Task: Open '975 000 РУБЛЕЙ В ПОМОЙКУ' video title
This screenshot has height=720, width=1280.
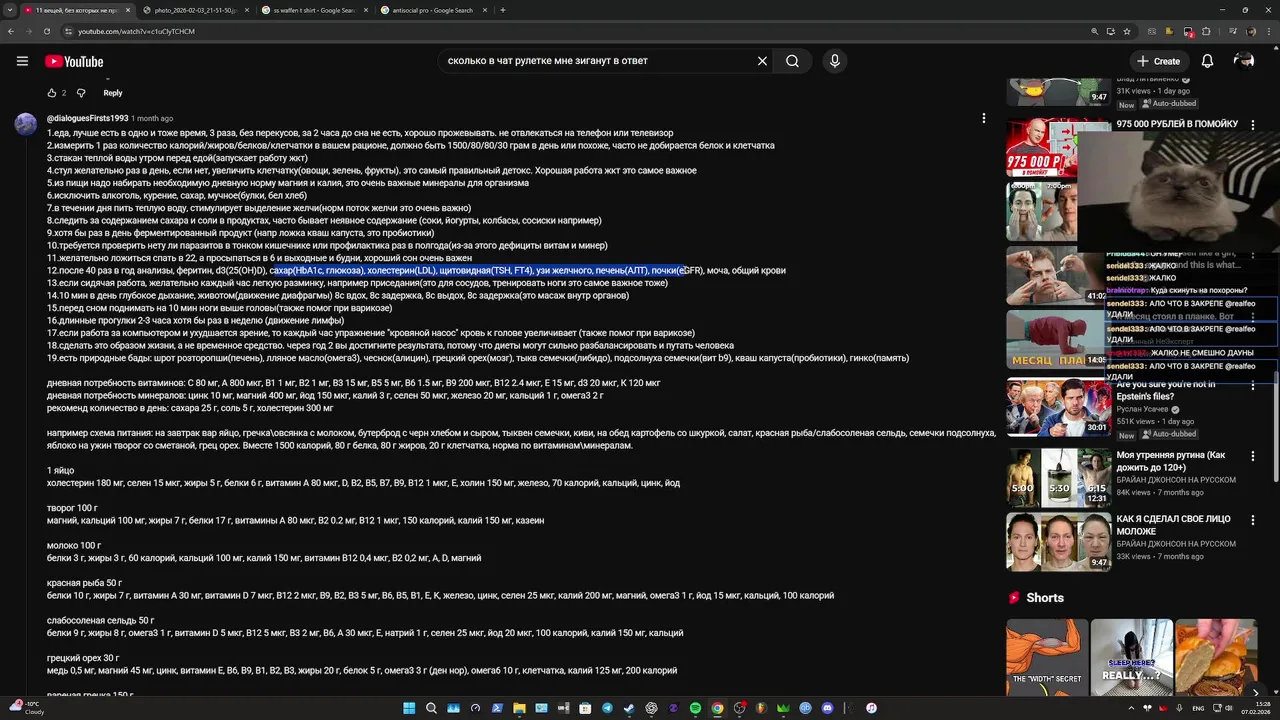Action: pos(1177,124)
